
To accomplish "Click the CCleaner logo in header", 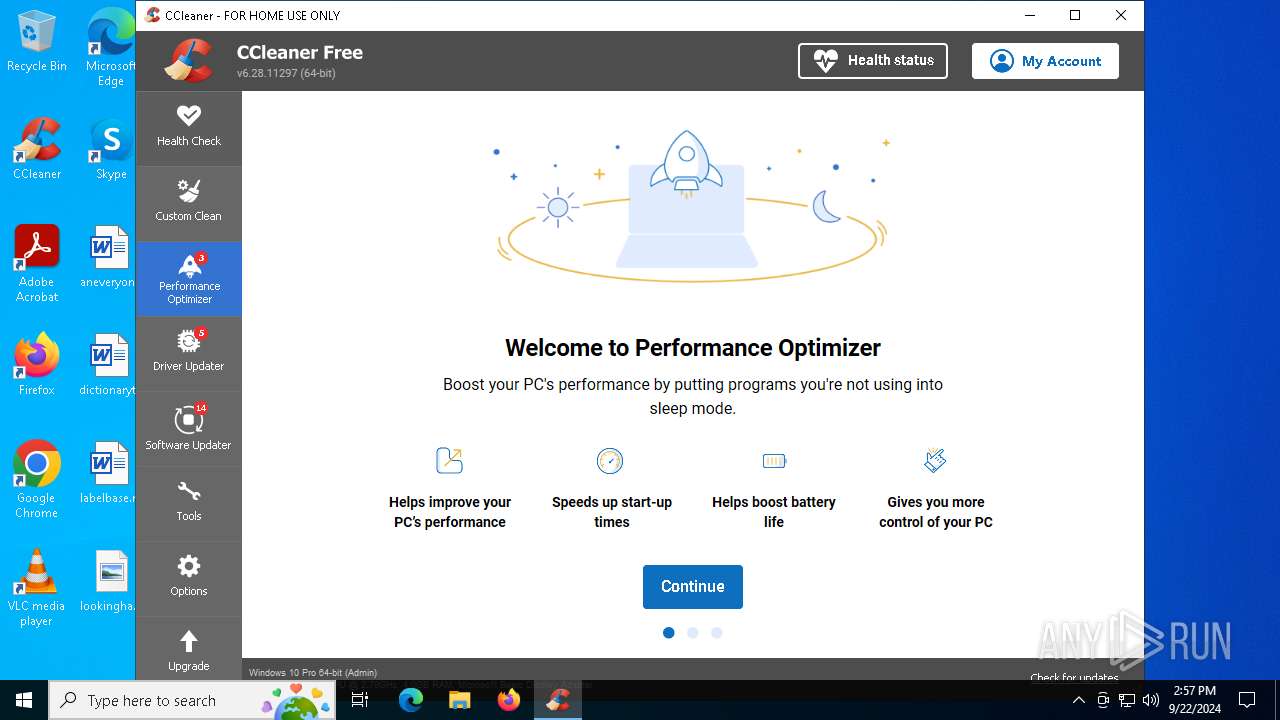I will 189,61.
